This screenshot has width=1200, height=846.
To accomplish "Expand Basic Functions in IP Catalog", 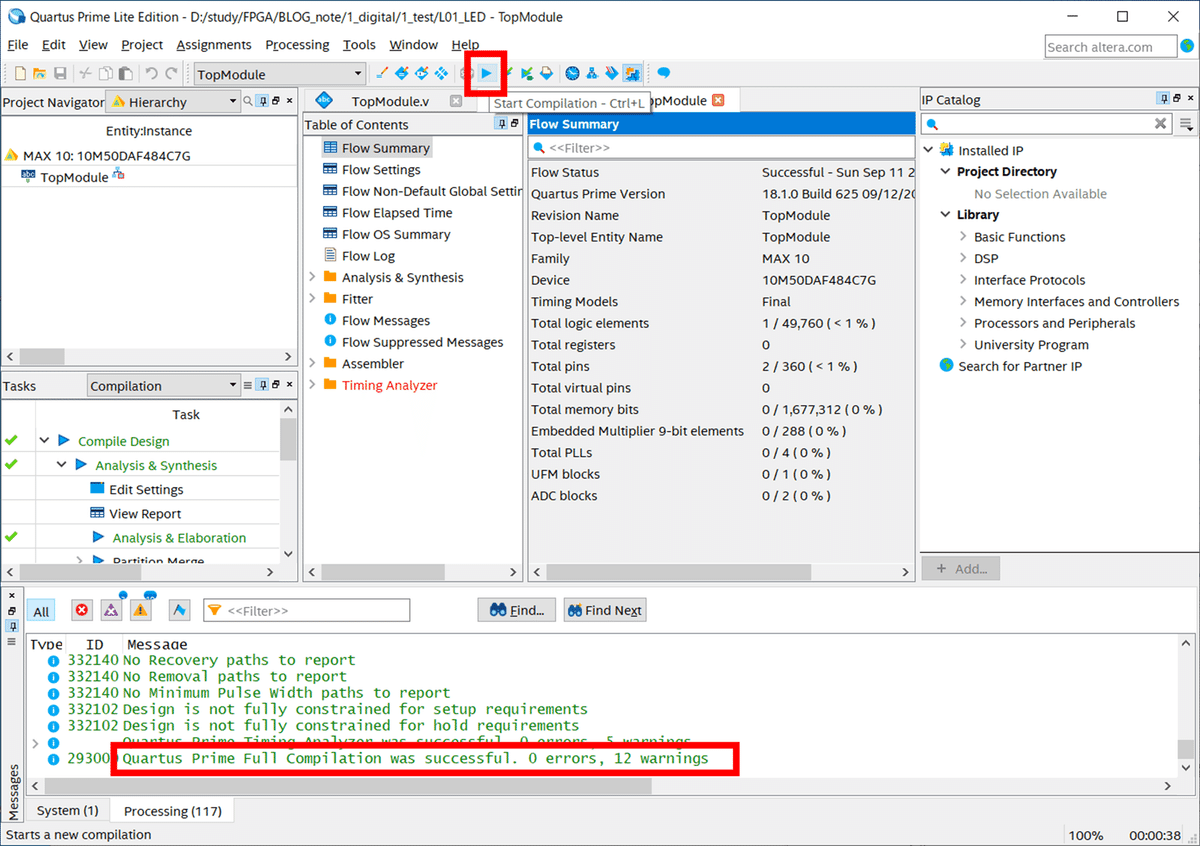I will pyautogui.click(x=963, y=237).
